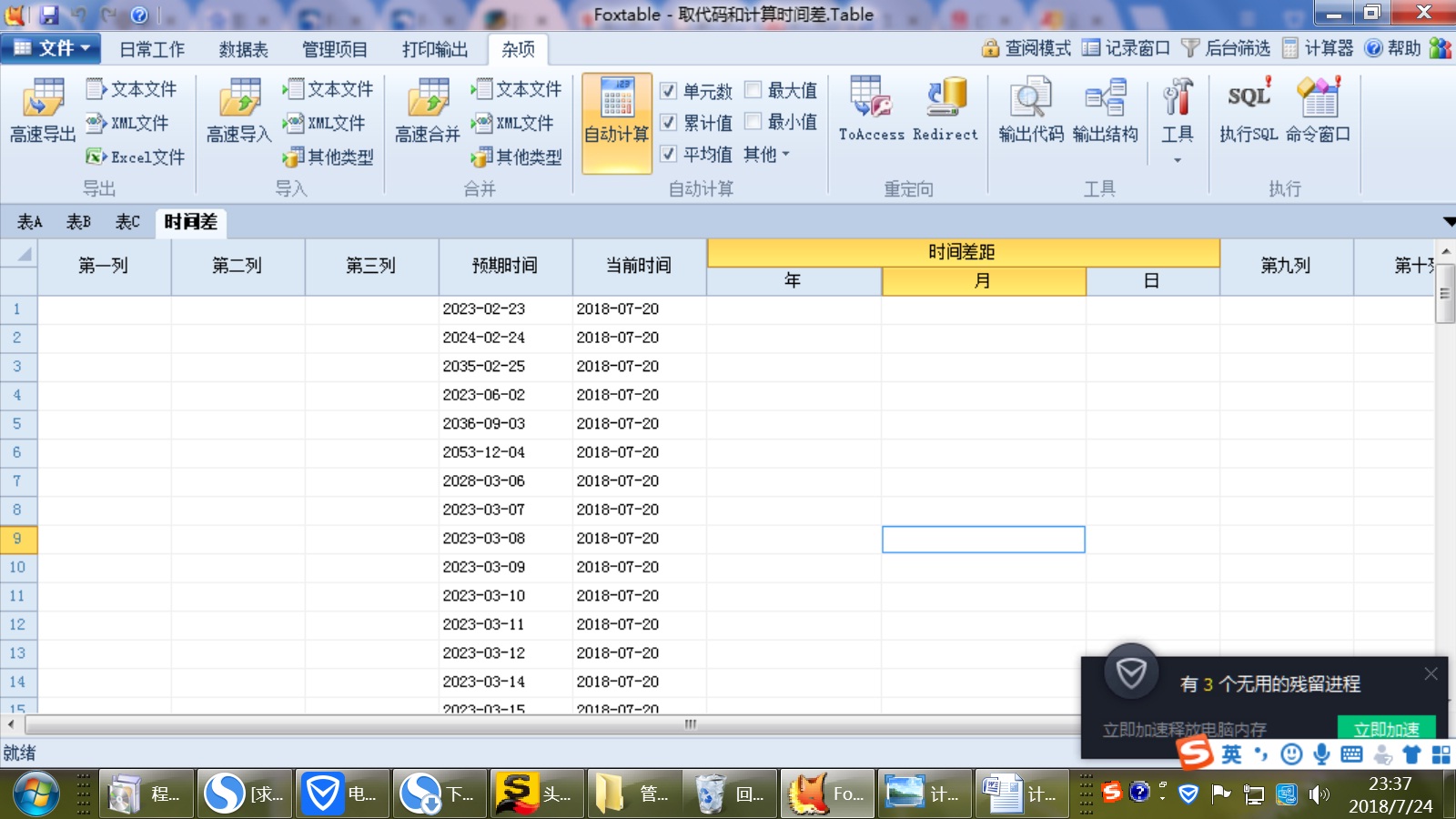Screen dimensions: 1456x819
Task: Check the 最小值 checkbox
Action: coord(753,121)
